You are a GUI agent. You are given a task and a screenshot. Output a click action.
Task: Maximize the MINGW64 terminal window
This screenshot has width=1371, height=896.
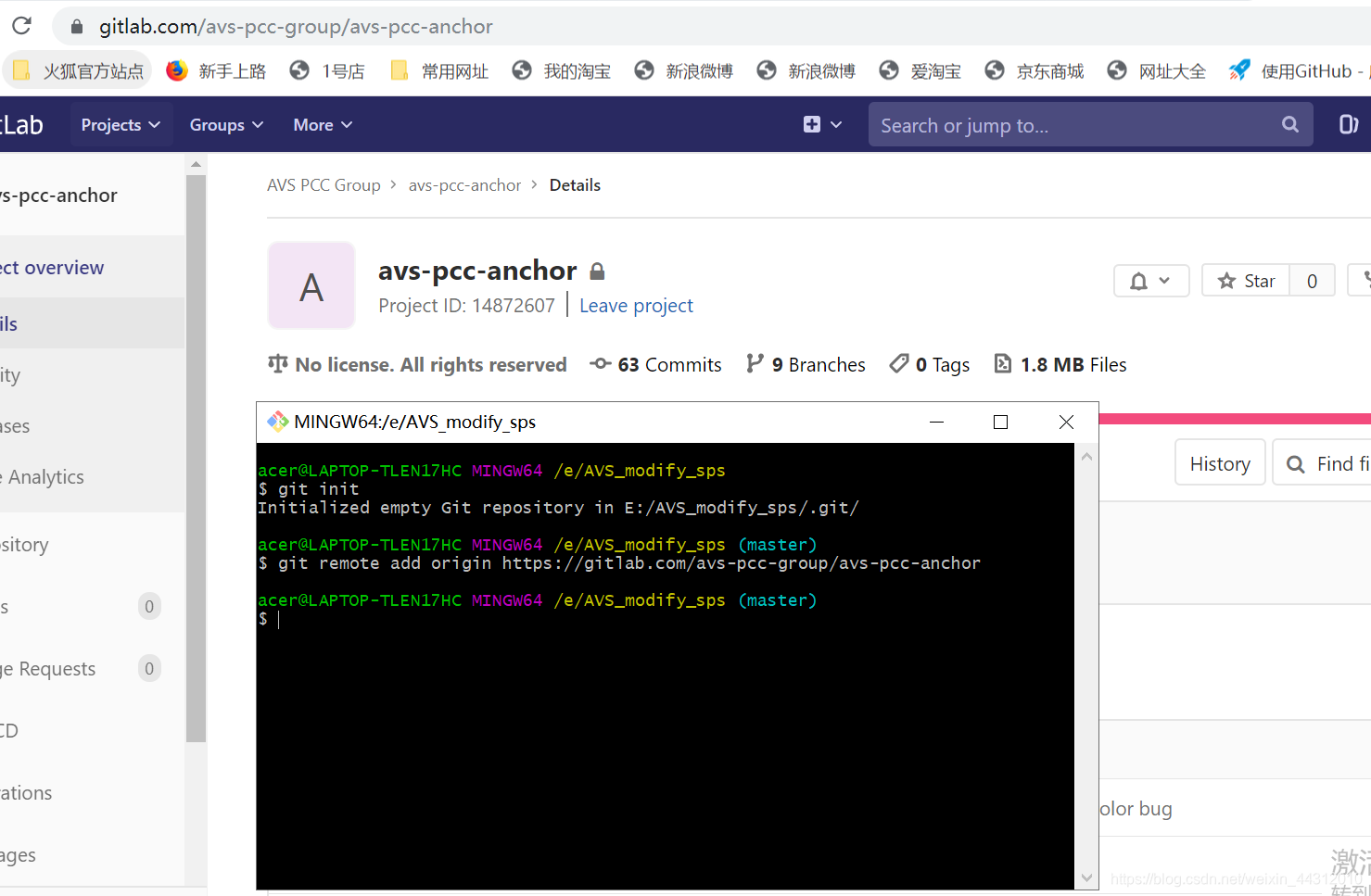coord(1000,422)
